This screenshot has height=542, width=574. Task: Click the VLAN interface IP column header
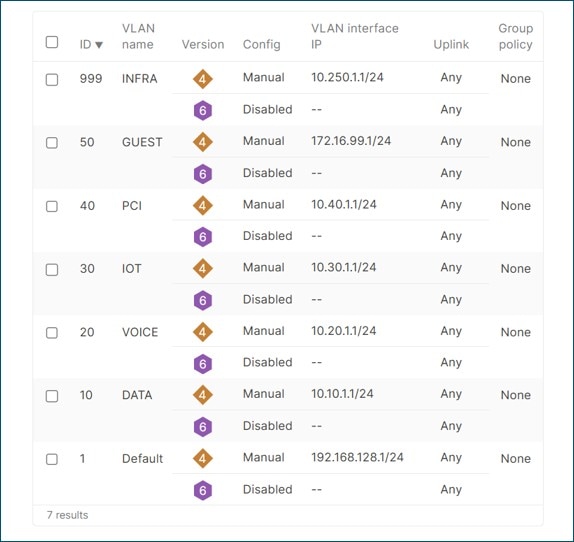[x=354, y=36]
